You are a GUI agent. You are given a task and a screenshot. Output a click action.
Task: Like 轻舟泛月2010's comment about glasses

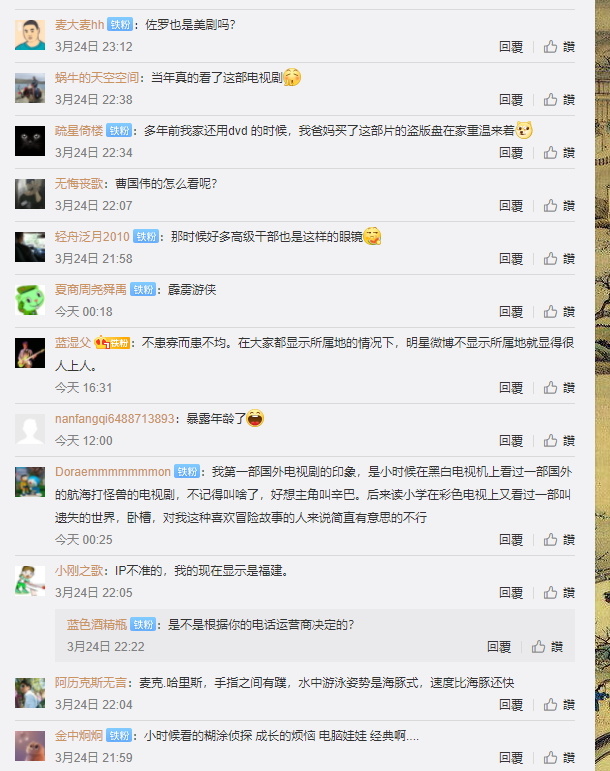[x=559, y=259]
